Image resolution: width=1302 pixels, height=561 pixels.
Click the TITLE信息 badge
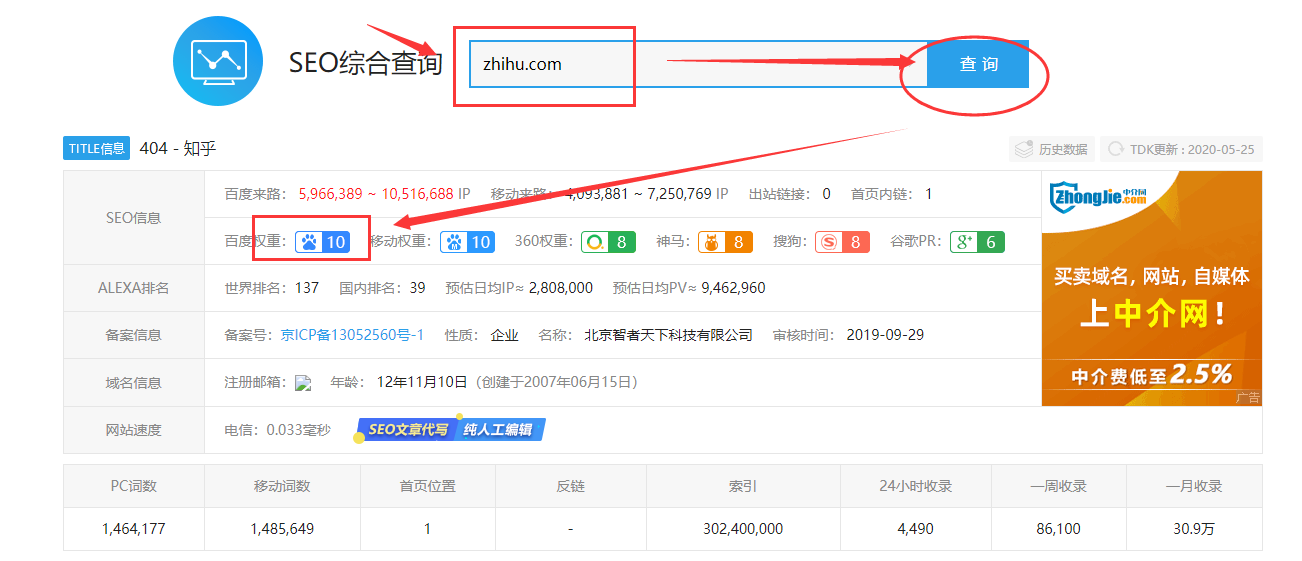(97, 149)
